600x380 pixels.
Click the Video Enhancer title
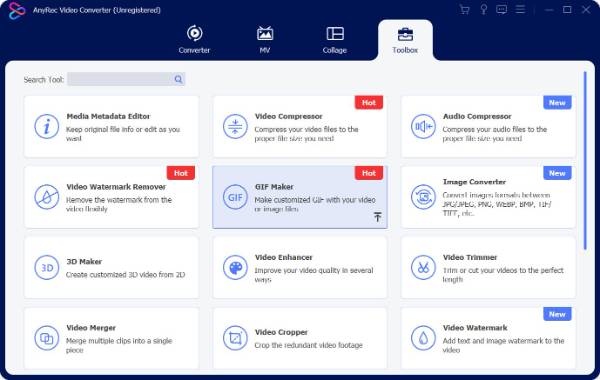tap(284, 258)
